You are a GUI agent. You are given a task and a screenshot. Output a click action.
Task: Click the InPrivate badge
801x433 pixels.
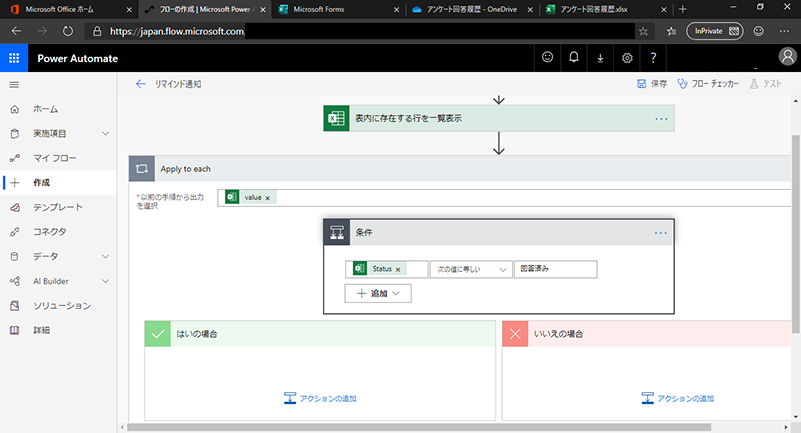coord(715,31)
